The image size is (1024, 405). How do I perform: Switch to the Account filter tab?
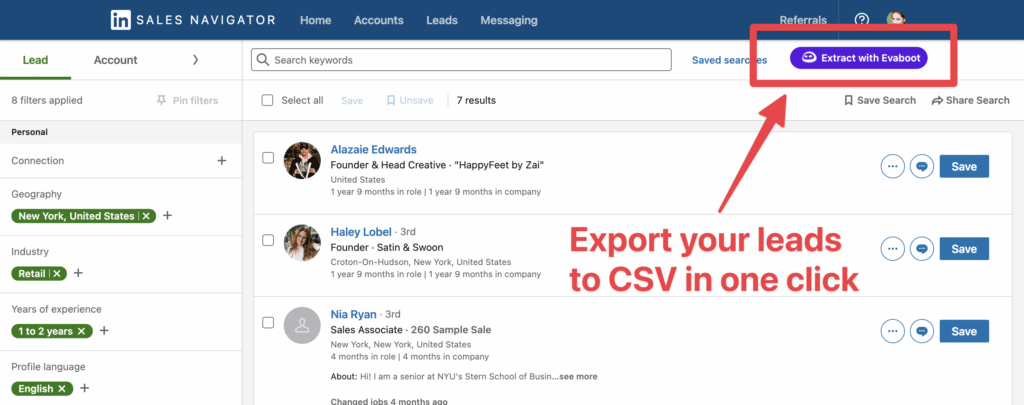click(116, 60)
